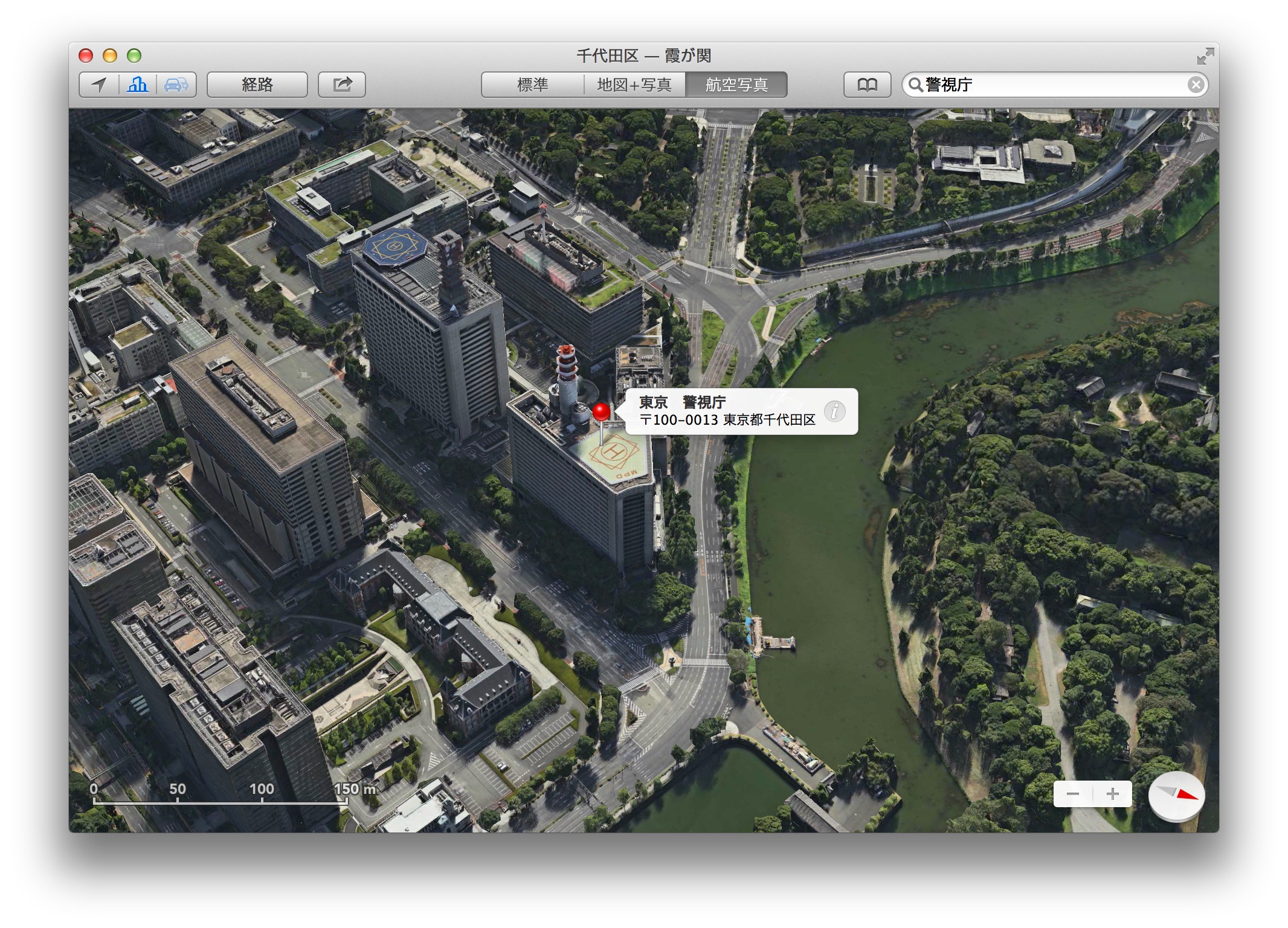Screen dimensions: 1288x928
Task: Zoom out with the minus button
Action: tap(1073, 794)
